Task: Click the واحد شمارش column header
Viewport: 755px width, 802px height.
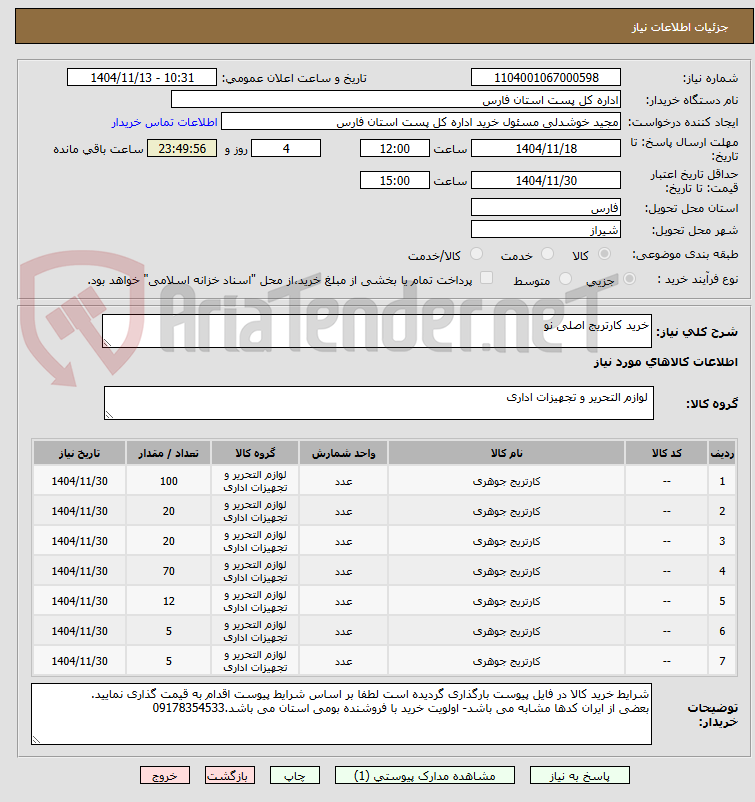Action: point(344,453)
